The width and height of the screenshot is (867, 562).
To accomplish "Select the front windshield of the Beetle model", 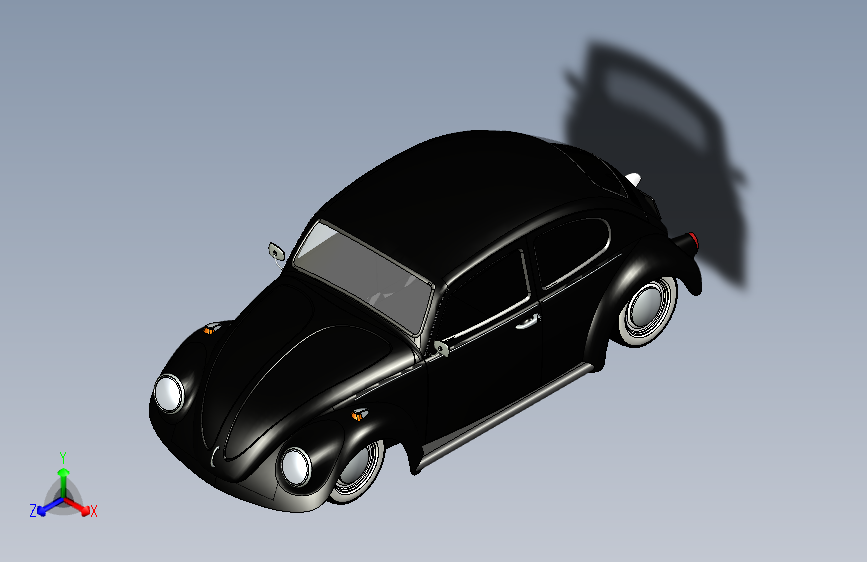I will pos(363,278).
